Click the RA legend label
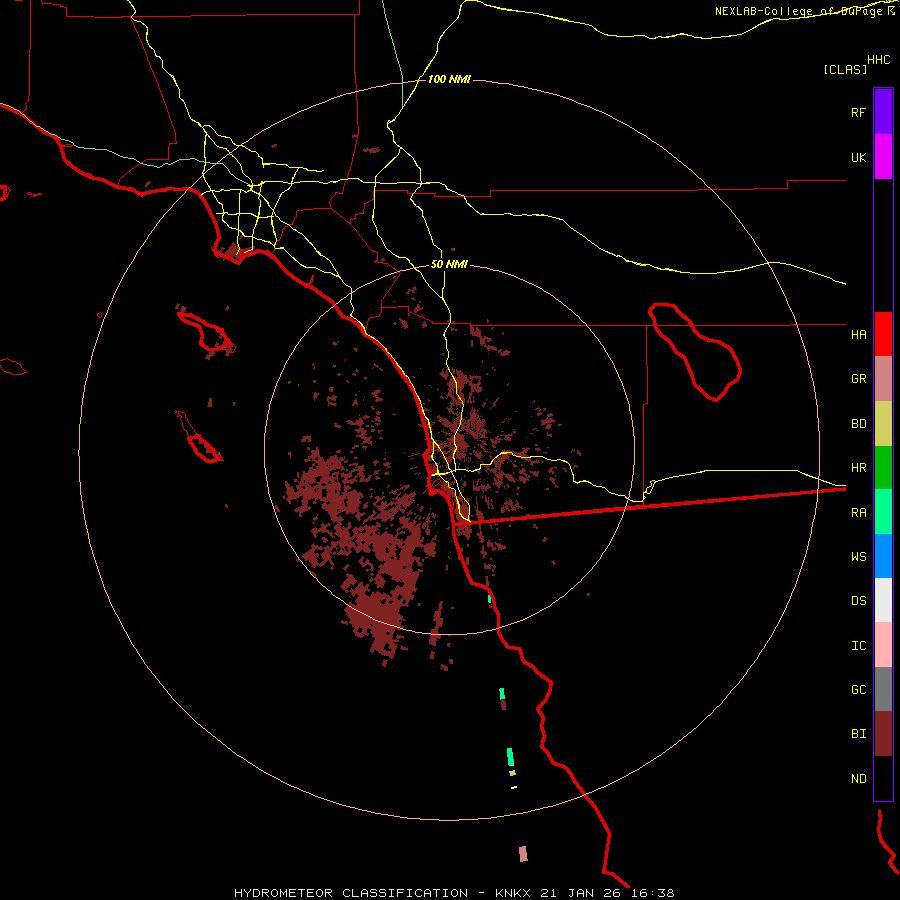The width and height of the screenshot is (900, 900). (x=858, y=513)
